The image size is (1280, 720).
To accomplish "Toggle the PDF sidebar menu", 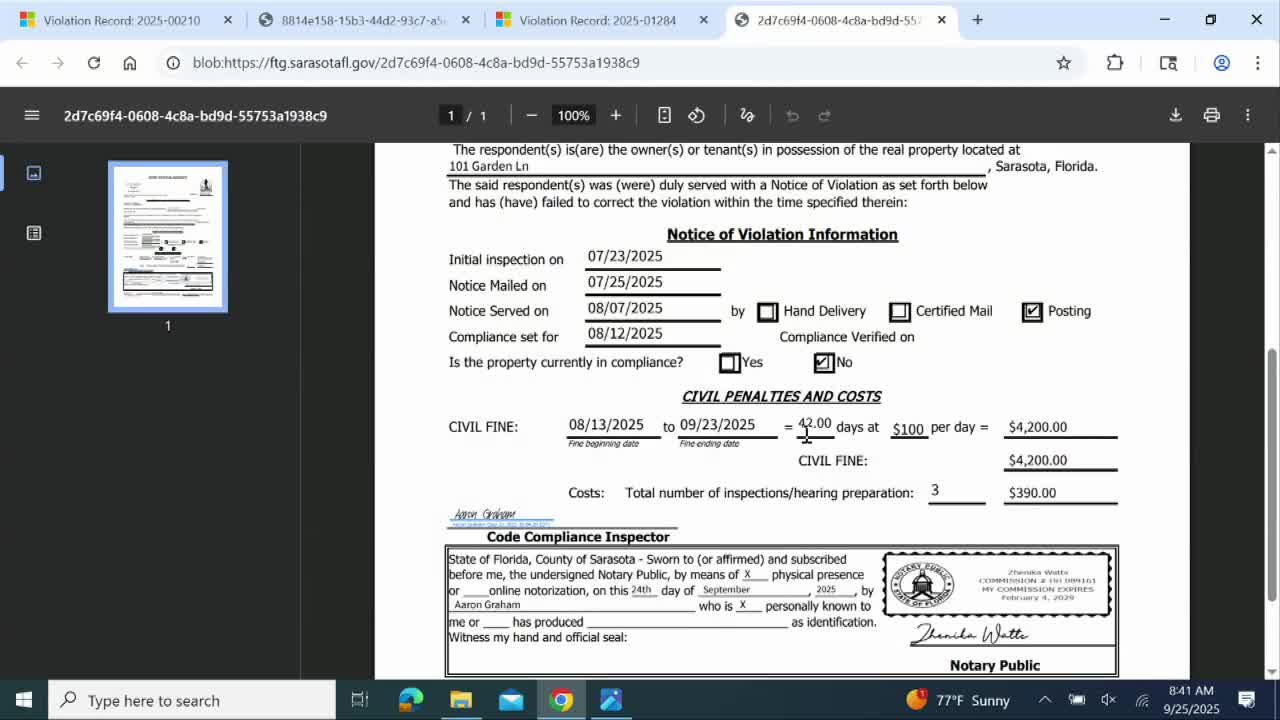I will (32, 115).
